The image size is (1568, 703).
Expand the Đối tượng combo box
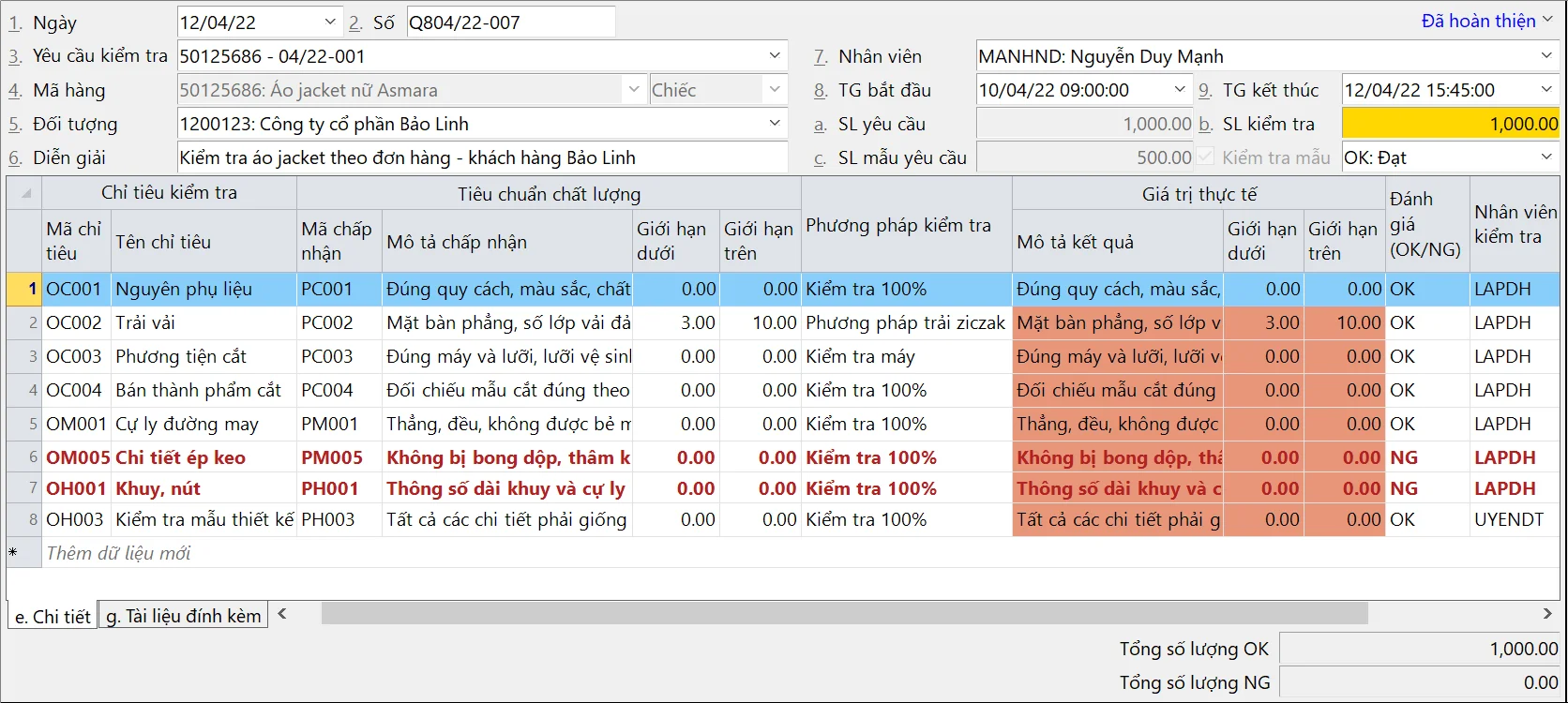coord(775,124)
